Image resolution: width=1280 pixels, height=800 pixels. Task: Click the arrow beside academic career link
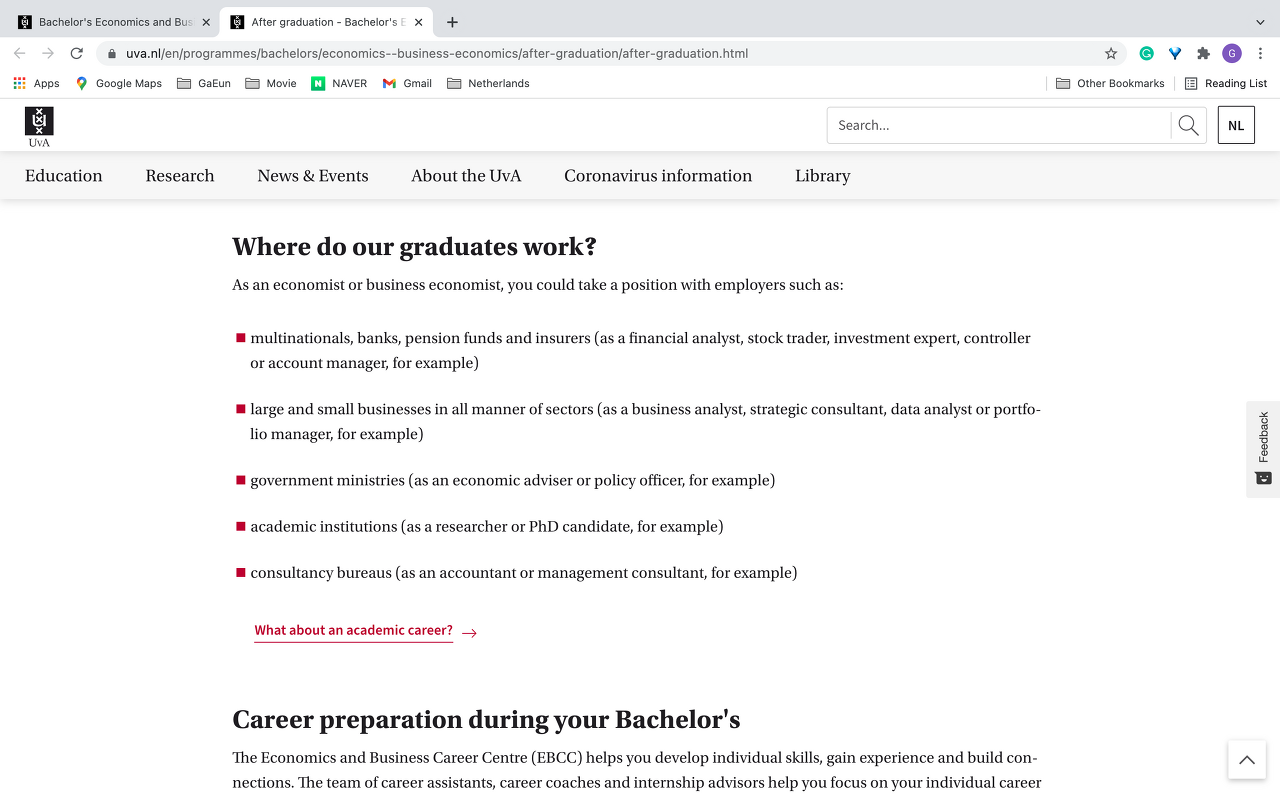point(470,632)
